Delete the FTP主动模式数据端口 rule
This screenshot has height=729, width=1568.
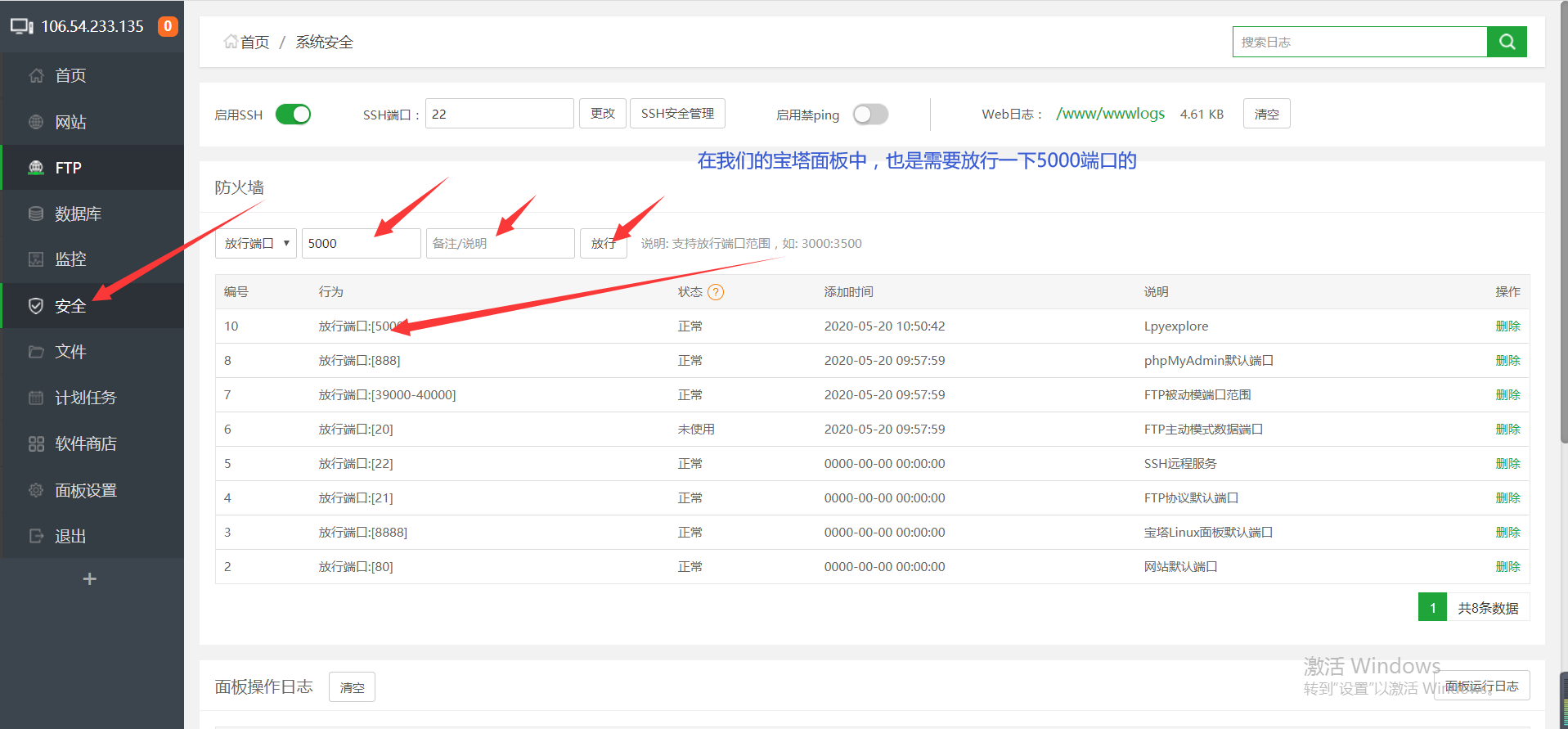click(x=1507, y=430)
